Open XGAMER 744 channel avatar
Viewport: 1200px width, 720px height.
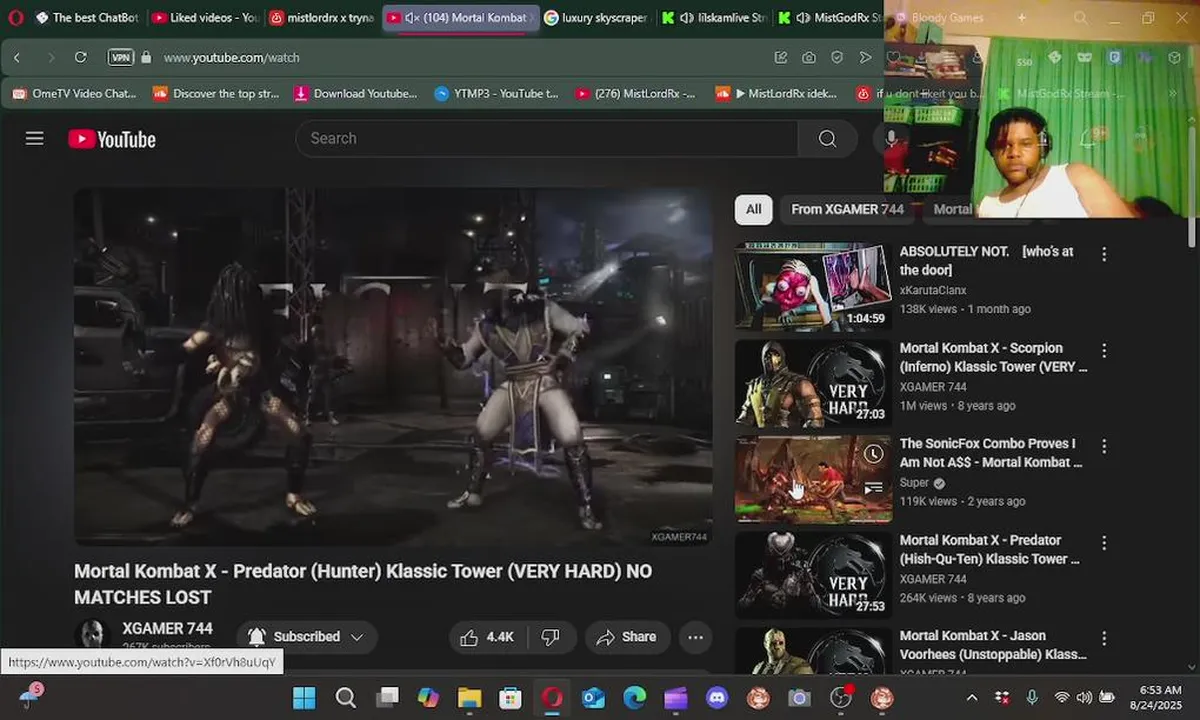pyautogui.click(x=91, y=636)
